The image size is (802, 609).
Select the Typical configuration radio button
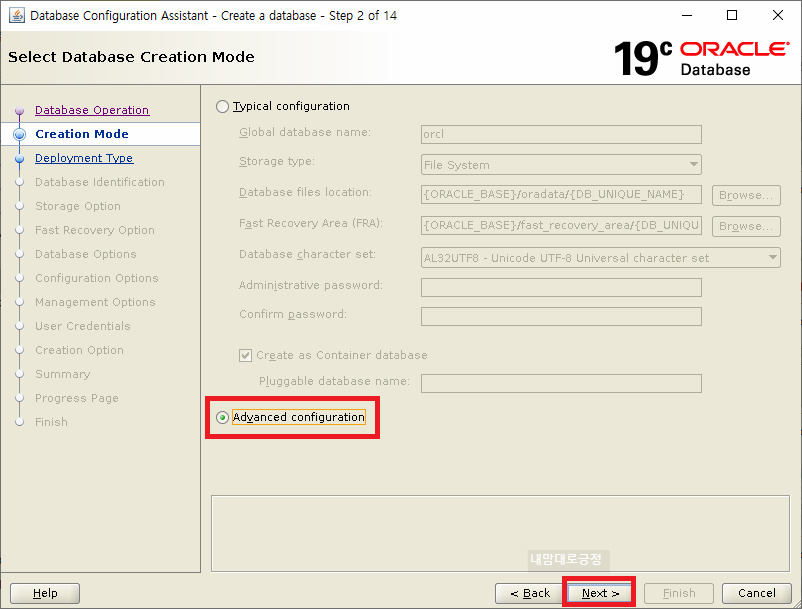(222, 106)
